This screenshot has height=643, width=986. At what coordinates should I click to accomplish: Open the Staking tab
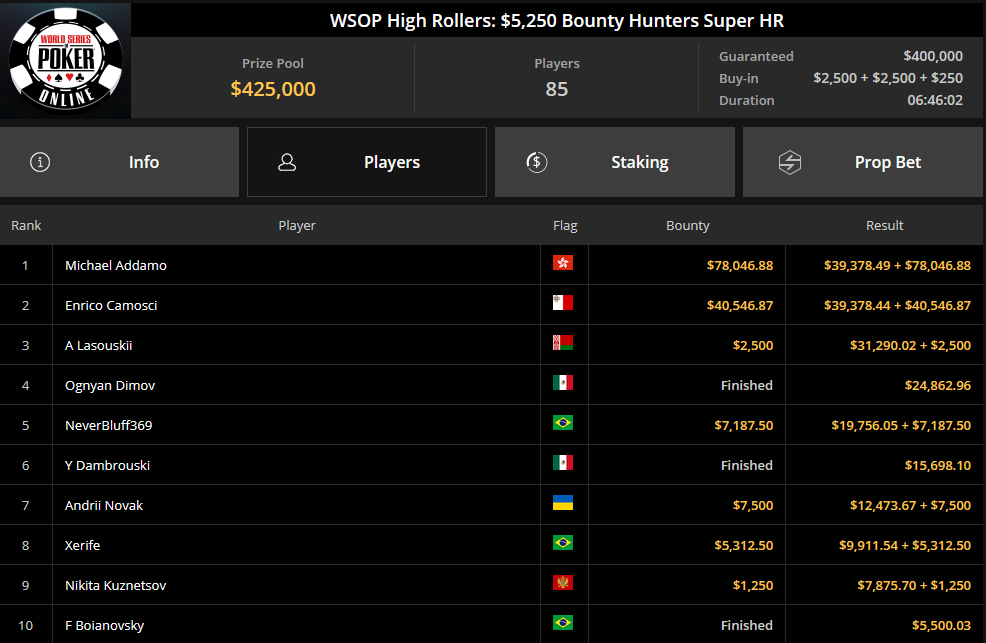615,162
